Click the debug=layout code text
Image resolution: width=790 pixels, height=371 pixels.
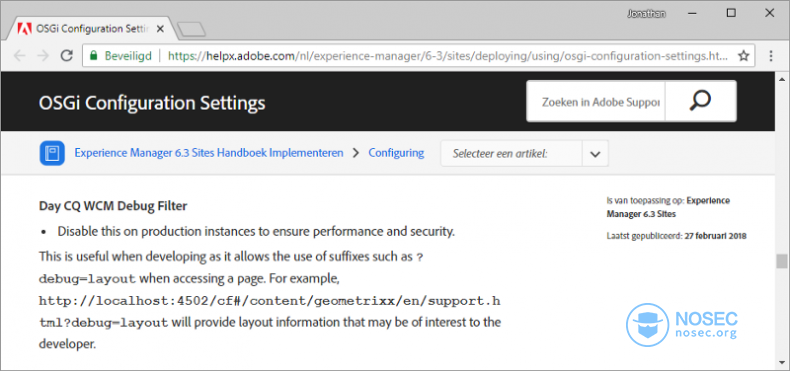click(87, 279)
